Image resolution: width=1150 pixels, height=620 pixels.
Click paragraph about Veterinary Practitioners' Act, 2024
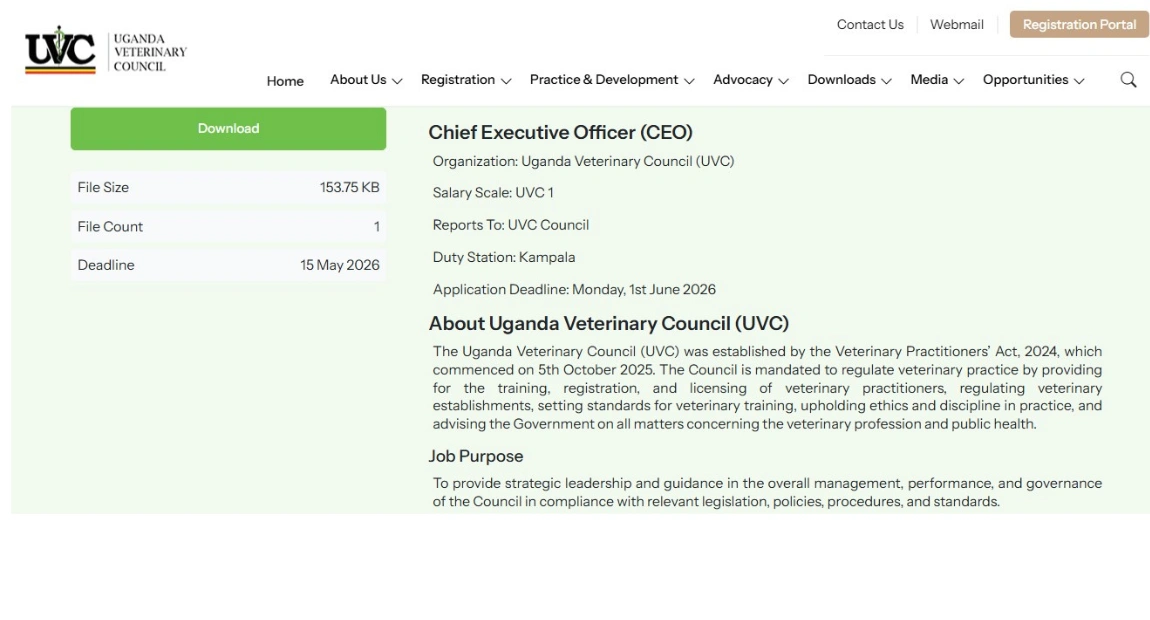pyautogui.click(x=767, y=387)
